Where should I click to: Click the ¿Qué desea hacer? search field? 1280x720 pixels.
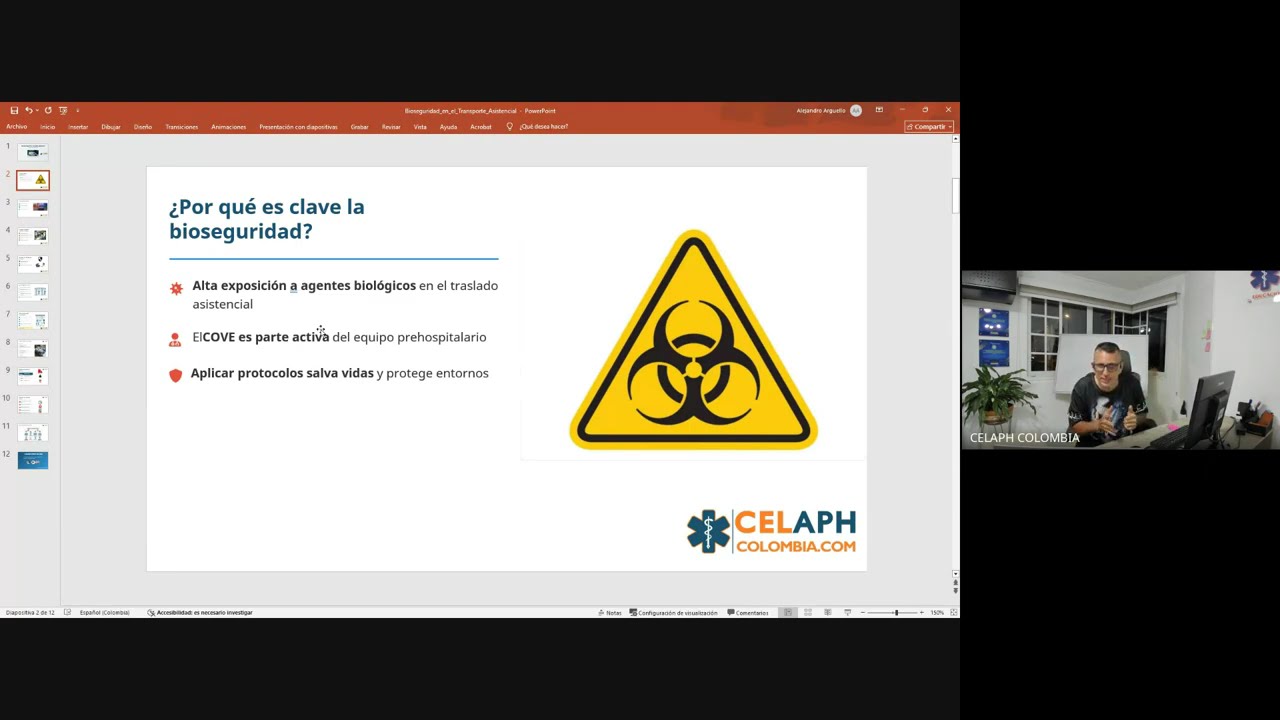(544, 127)
